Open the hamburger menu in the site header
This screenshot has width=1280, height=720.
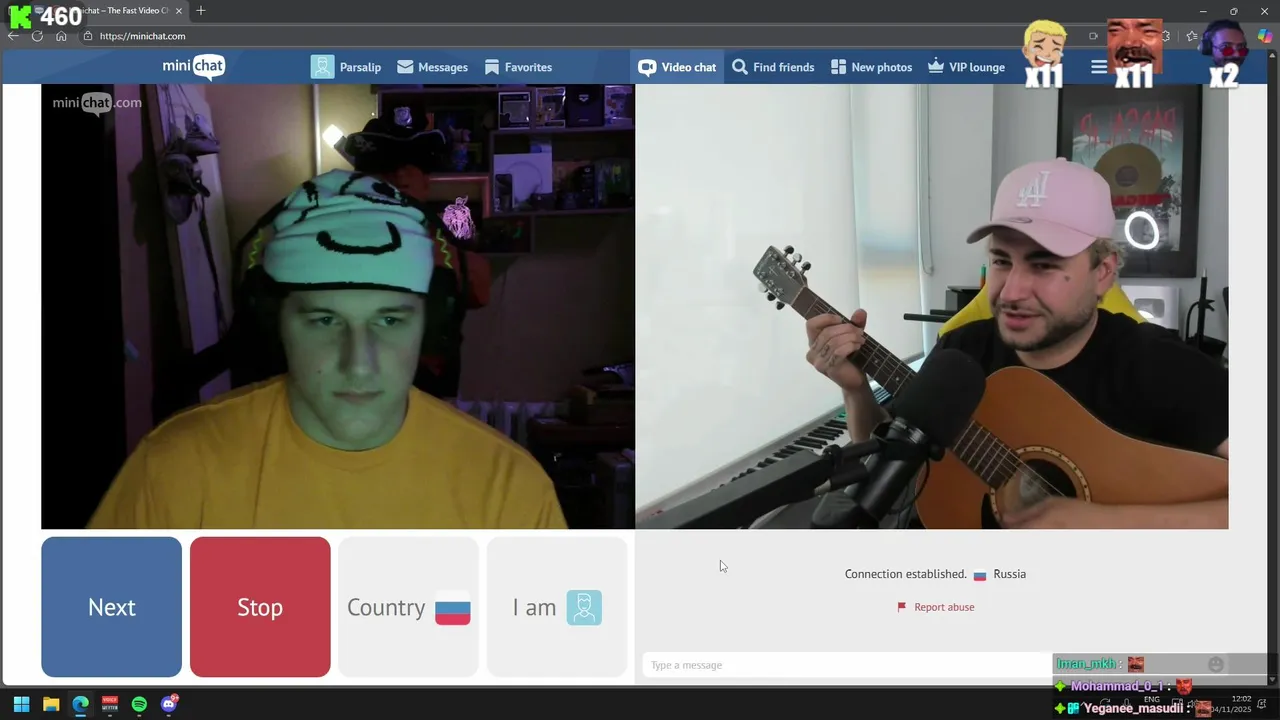click(1099, 67)
